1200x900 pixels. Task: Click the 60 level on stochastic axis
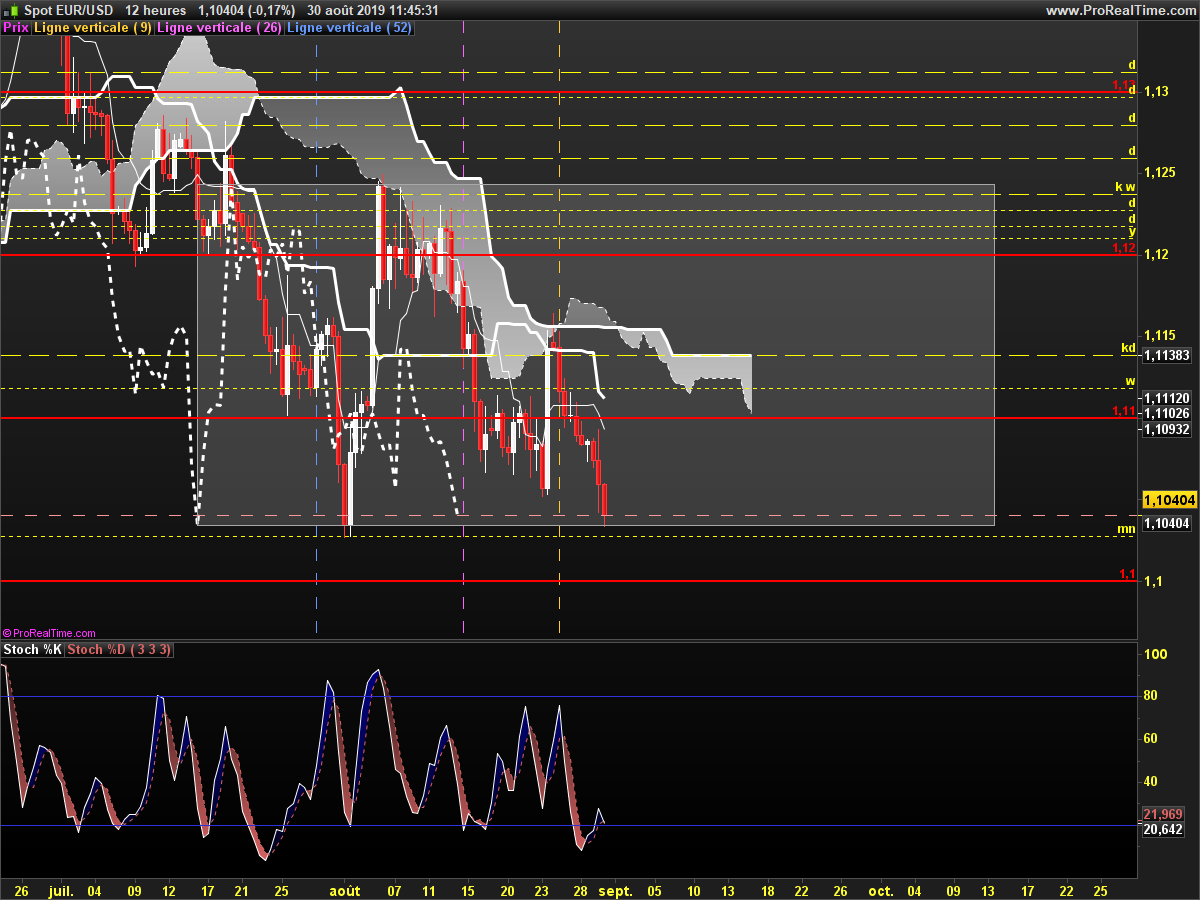pyautogui.click(x=1152, y=738)
